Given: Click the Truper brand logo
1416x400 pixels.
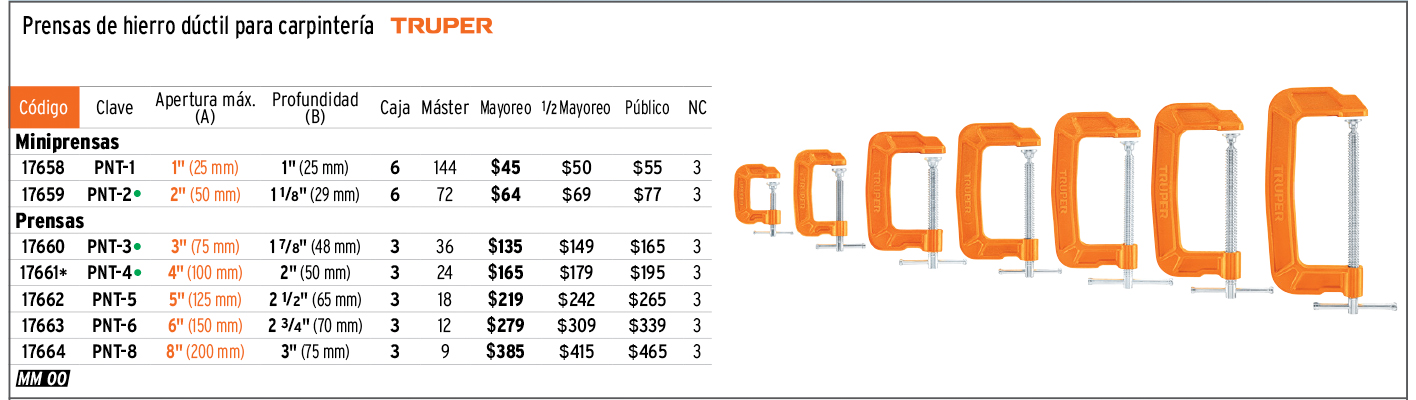Looking at the screenshot, I should [441, 27].
